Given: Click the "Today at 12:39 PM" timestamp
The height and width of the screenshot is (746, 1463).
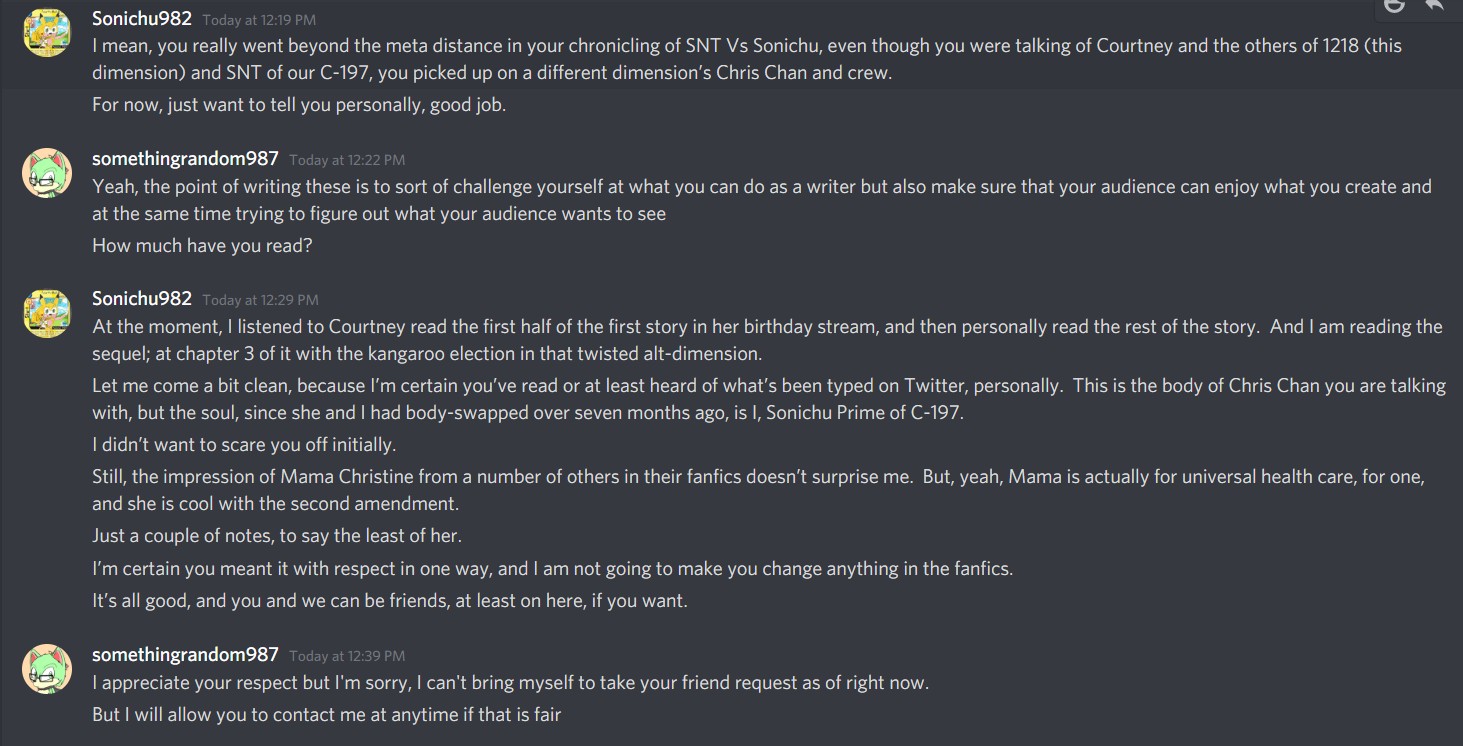Looking at the screenshot, I should click(347, 656).
